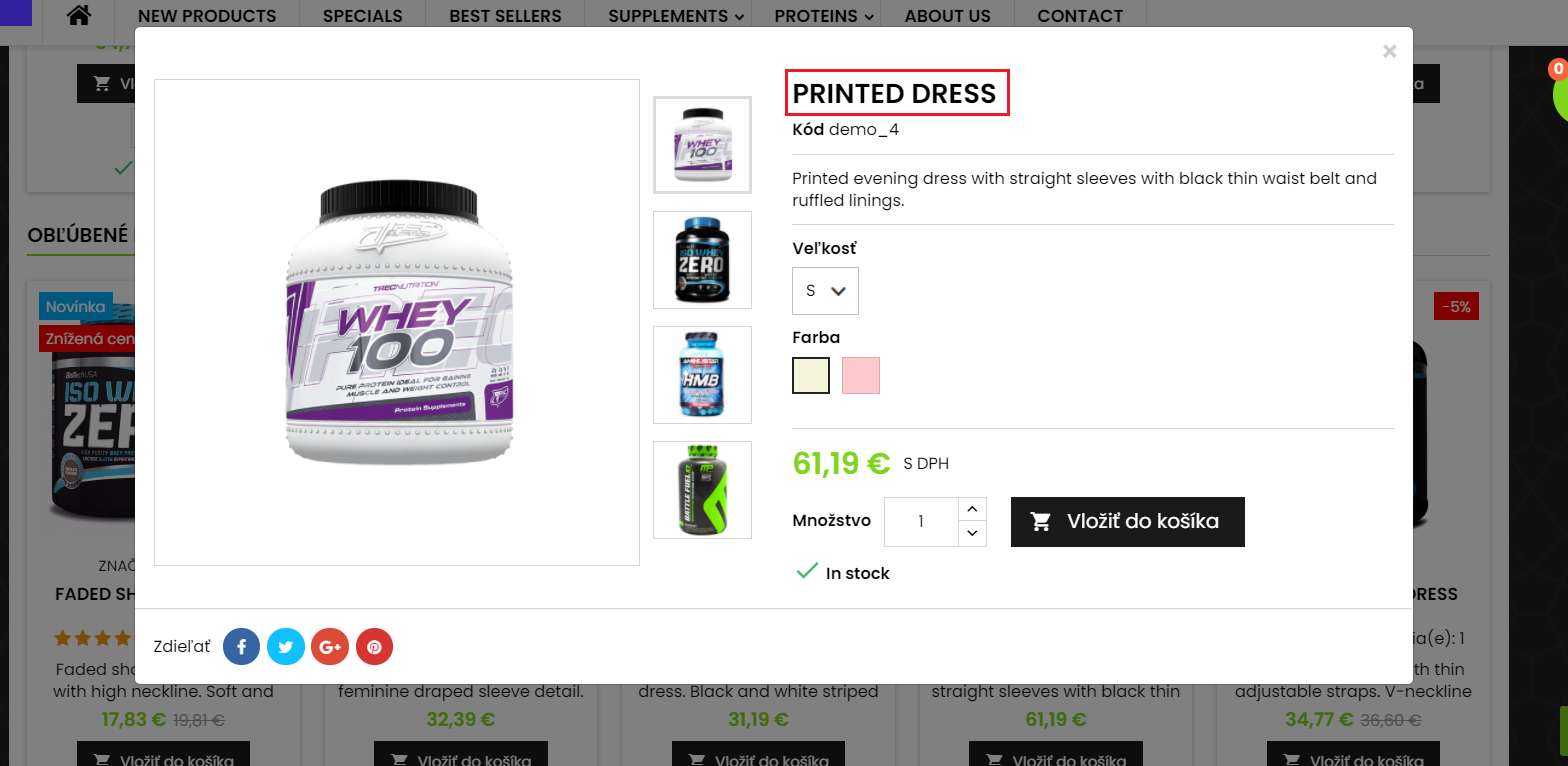Share product on Google Plus
This screenshot has width=1568, height=766.
click(x=330, y=647)
